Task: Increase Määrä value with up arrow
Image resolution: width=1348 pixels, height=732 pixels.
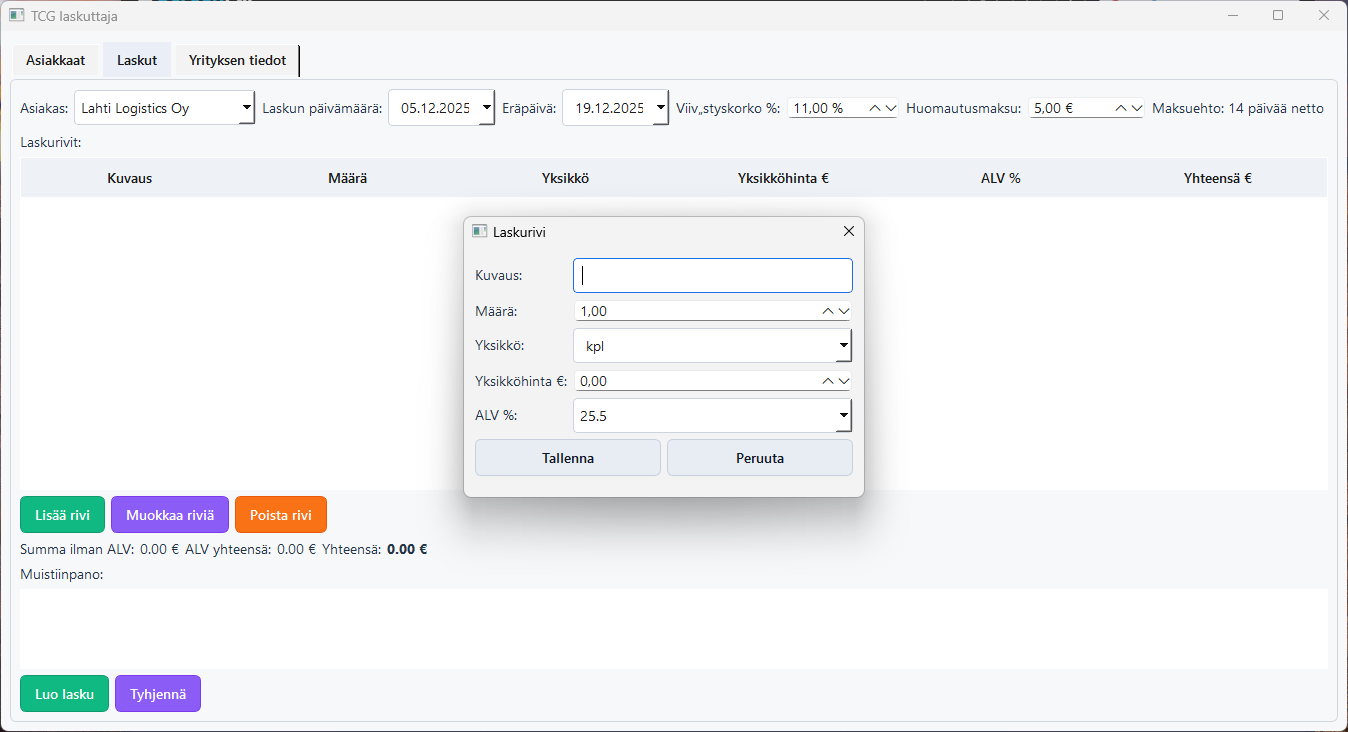Action: click(828, 311)
